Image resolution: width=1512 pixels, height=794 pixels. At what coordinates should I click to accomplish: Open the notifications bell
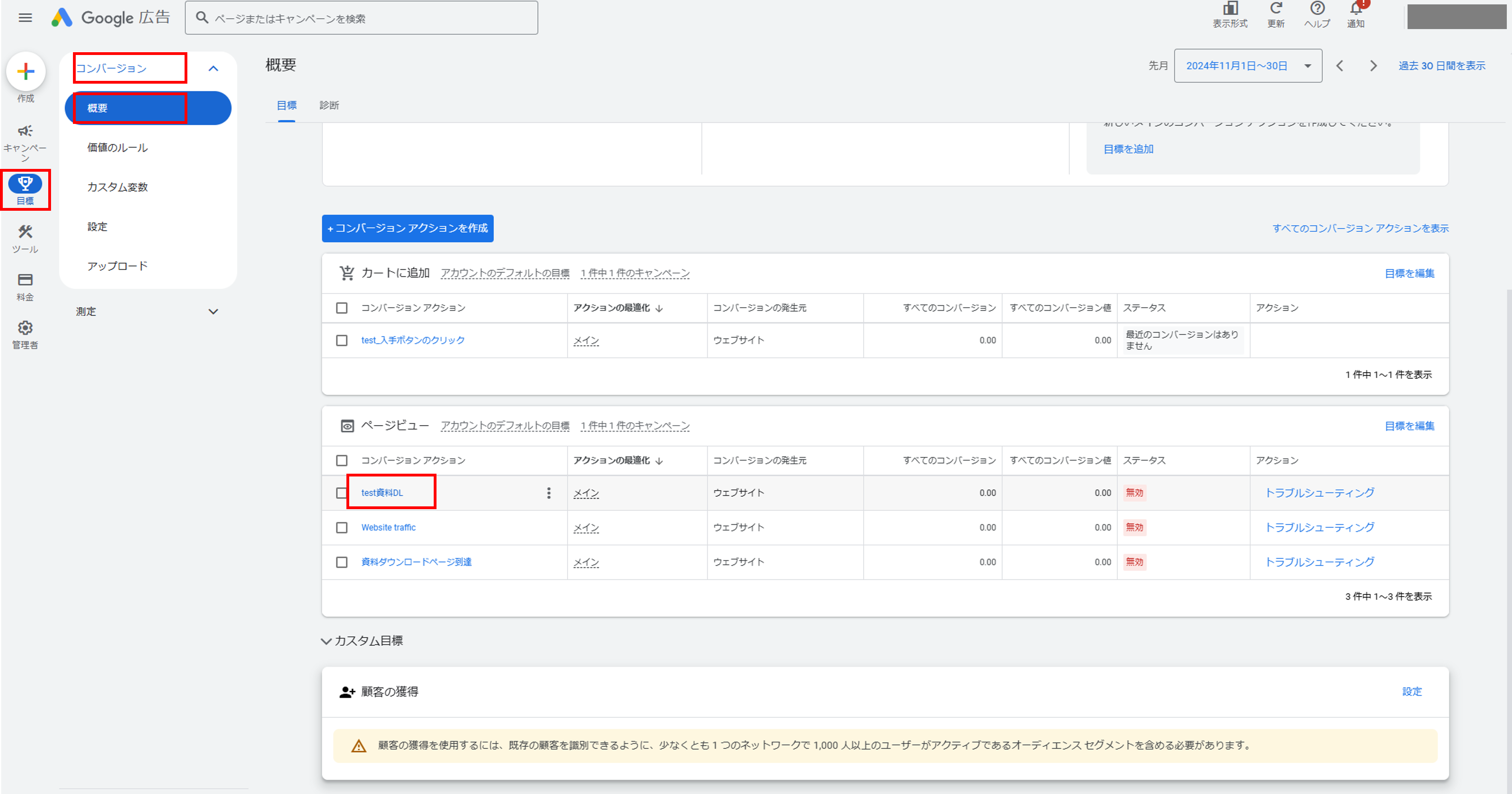click(1356, 8)
